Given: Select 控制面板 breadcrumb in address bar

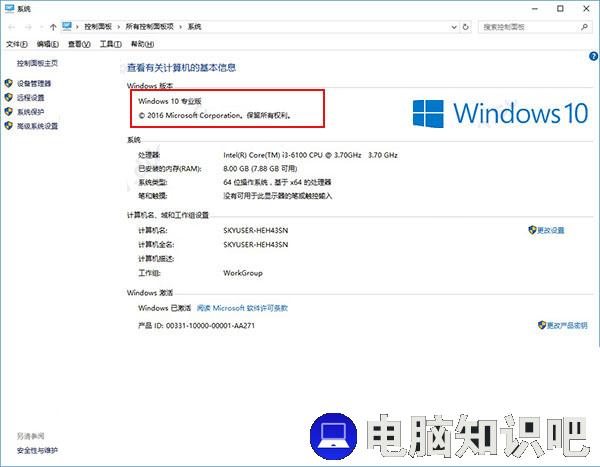Looking at the screenshot, I should 98,27.
